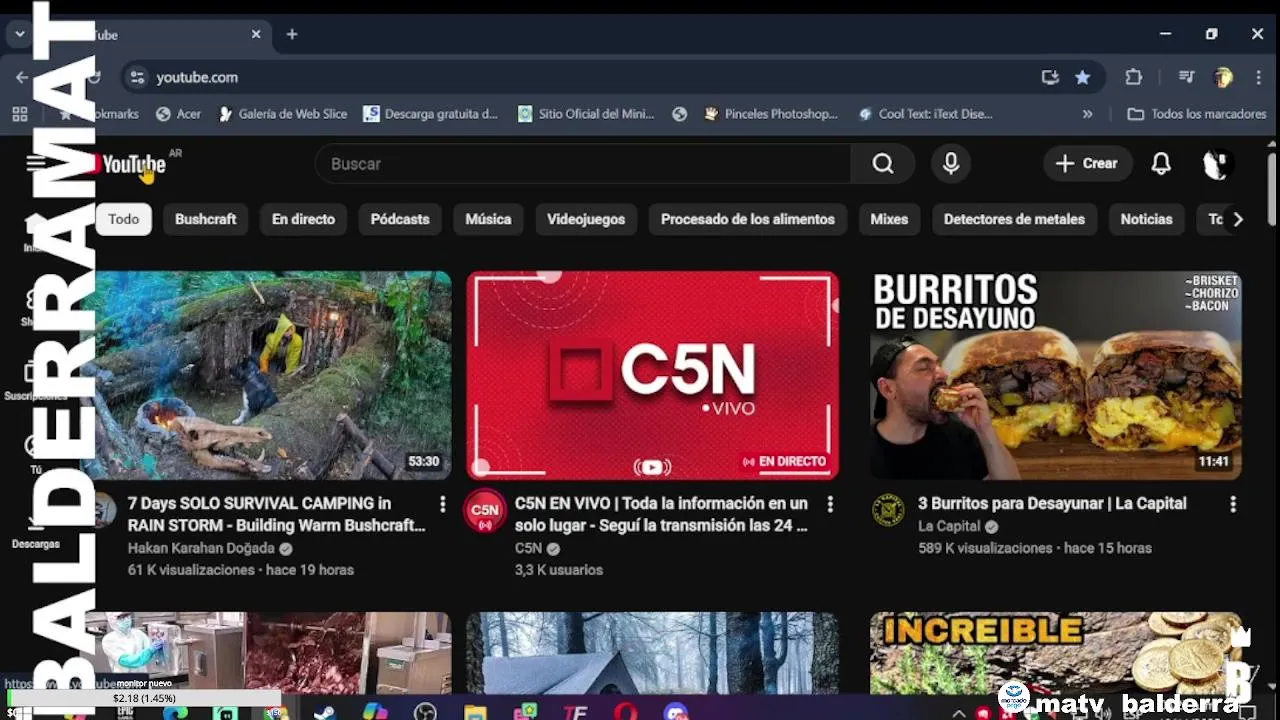
Task: Open video title 7 Days SOLO SURVIVAL CAMPING
Action: click(276, 514)
